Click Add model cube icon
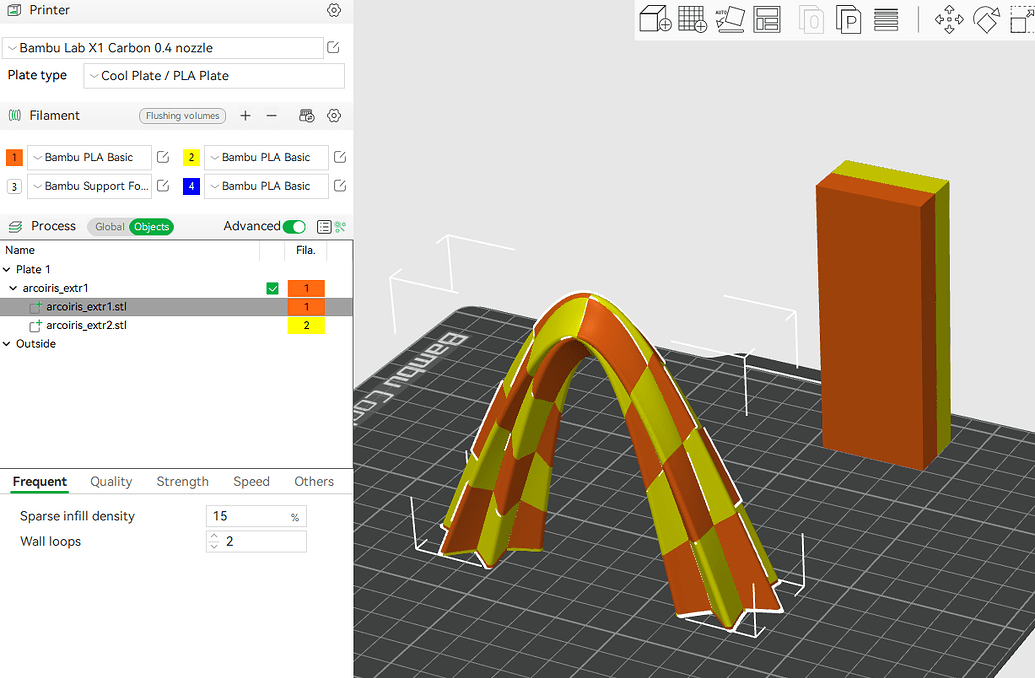Screen dimensions: 1035x678 655,19
